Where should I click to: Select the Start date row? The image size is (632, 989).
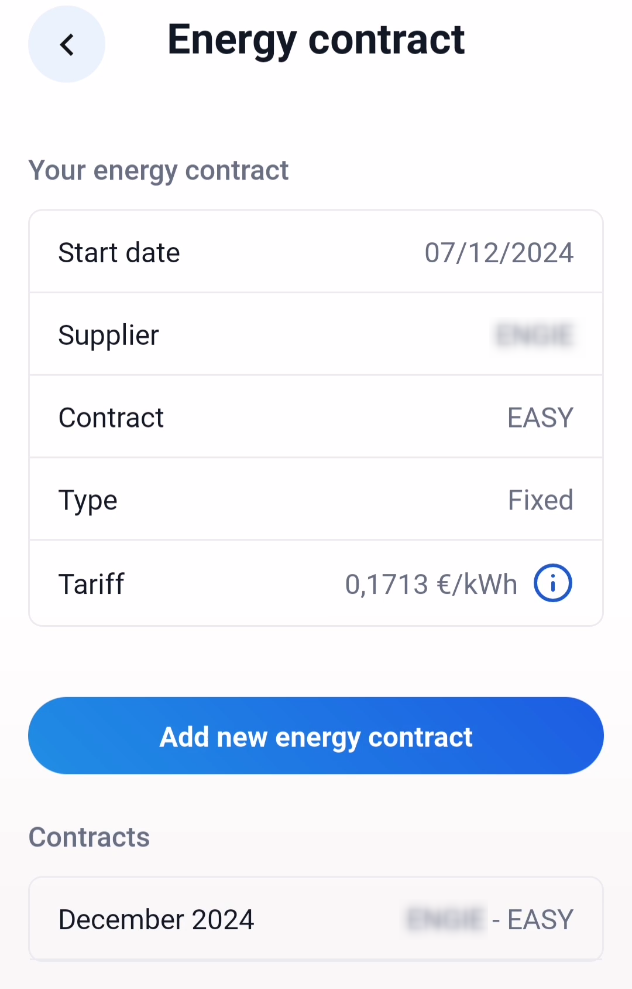[x=316, y=252]
